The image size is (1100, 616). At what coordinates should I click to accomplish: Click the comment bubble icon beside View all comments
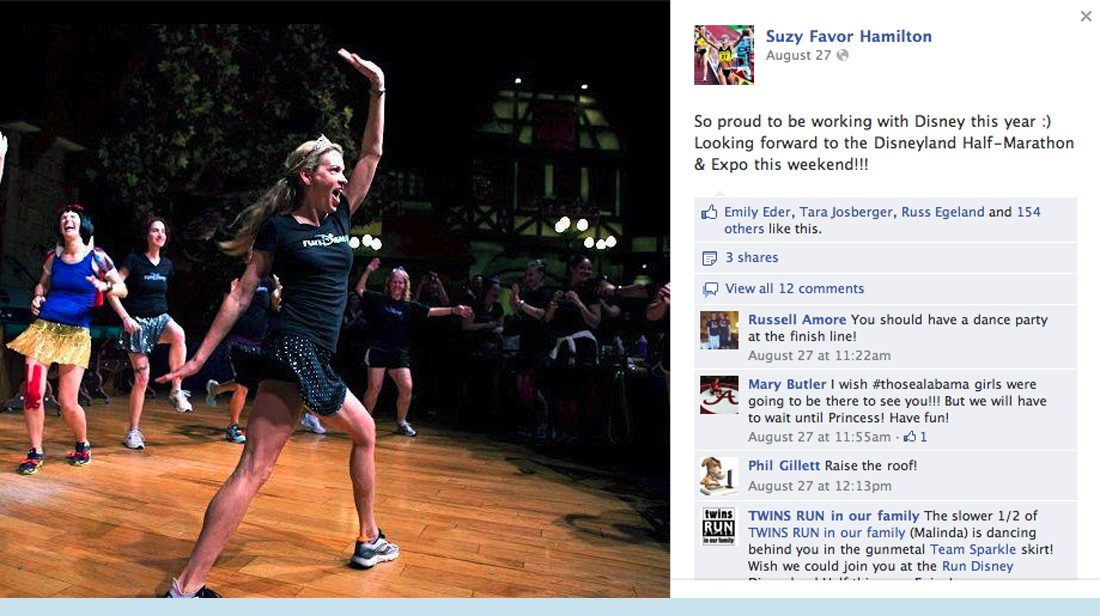click(x=710, y=289)
